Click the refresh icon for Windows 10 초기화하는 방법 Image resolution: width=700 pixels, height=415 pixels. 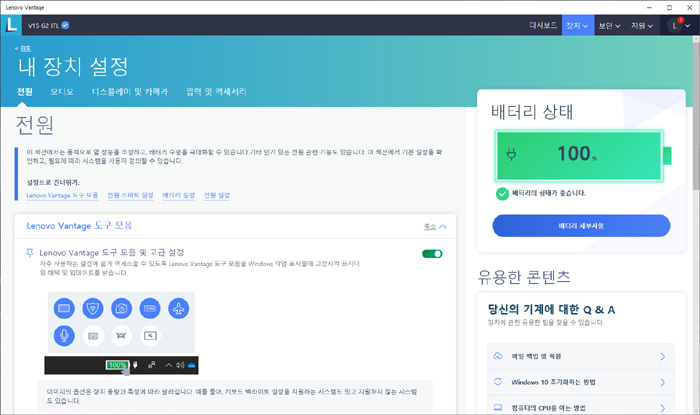tap(498, 382)
